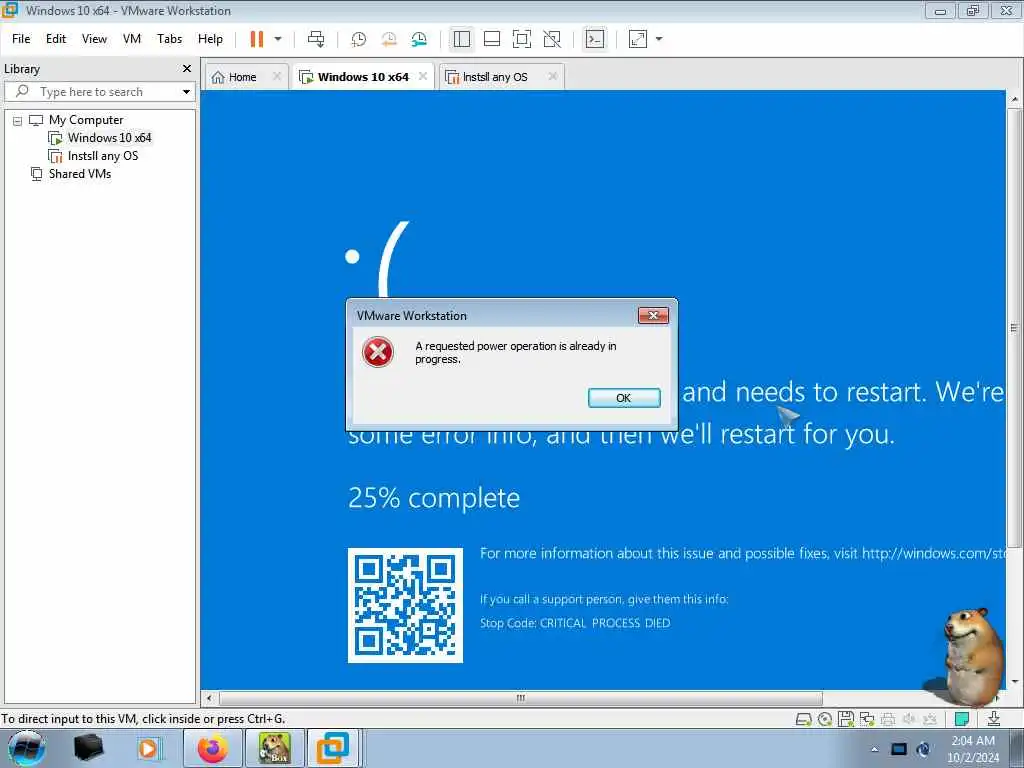Screen dimensions: 1024x768
Task: Open the Windows Start orb
Action: pos(27,748)
